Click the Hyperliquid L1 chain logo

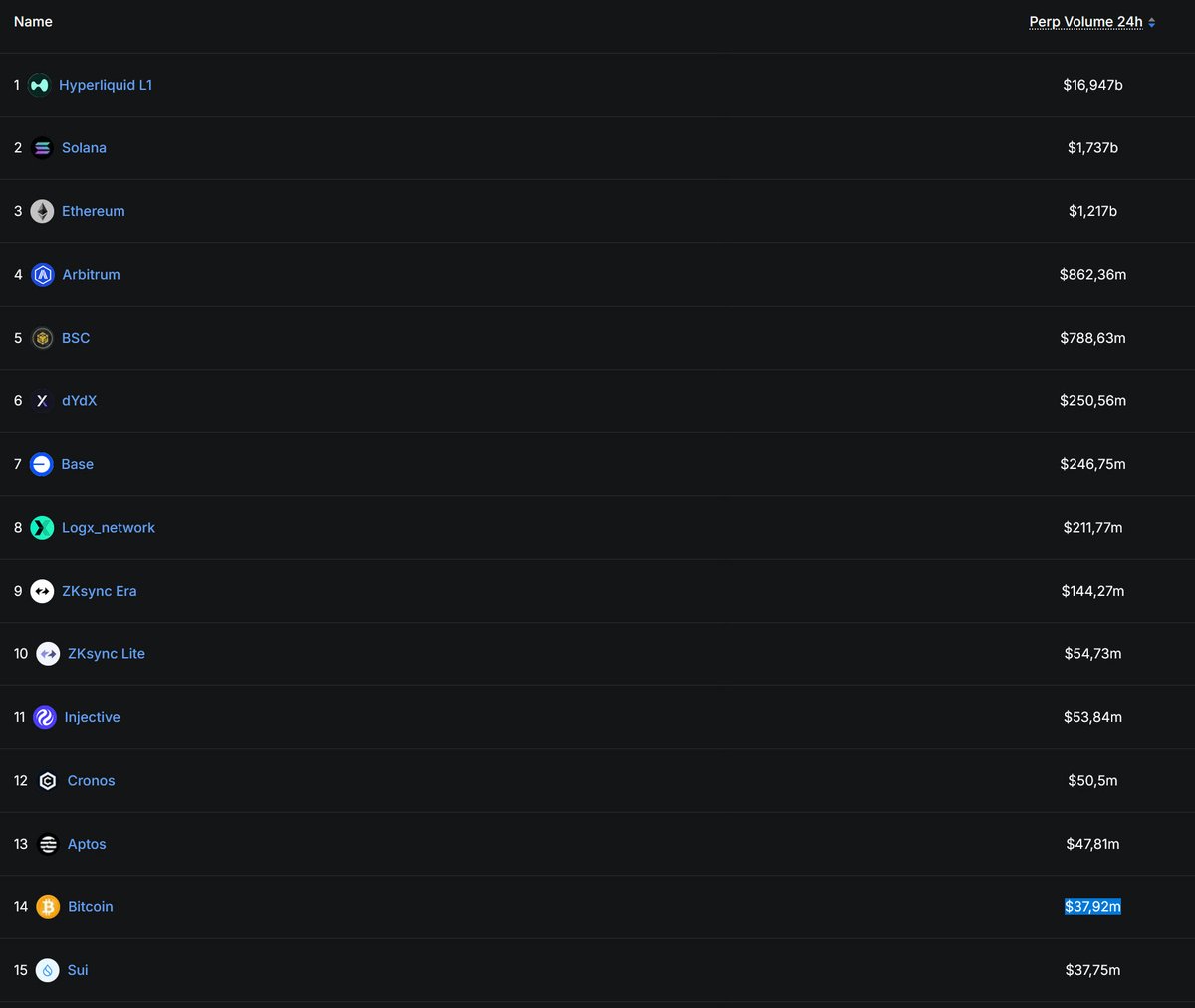[x=39, y=85]
